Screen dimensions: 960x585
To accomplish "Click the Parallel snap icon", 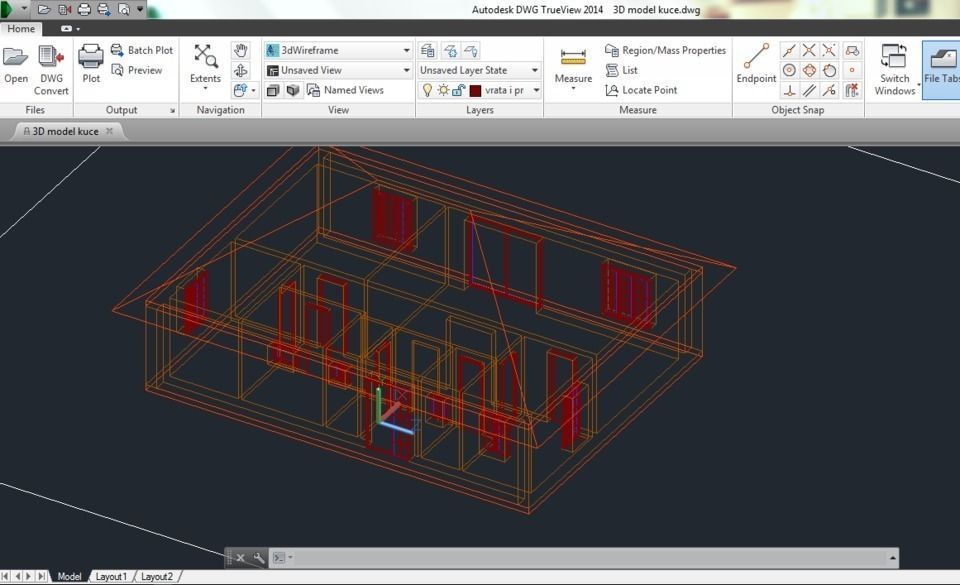I will [x=809, y=91].
